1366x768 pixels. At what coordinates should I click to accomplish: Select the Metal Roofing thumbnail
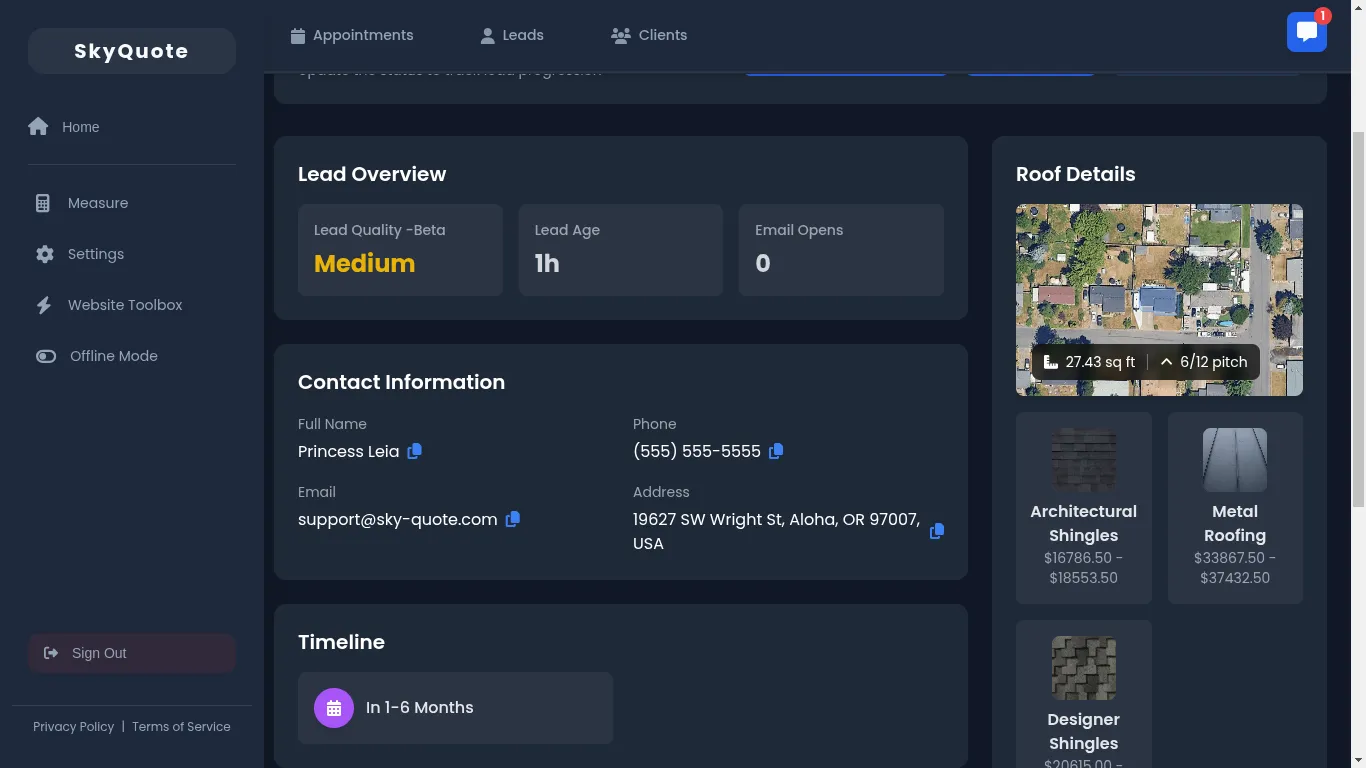(1235, 460)
